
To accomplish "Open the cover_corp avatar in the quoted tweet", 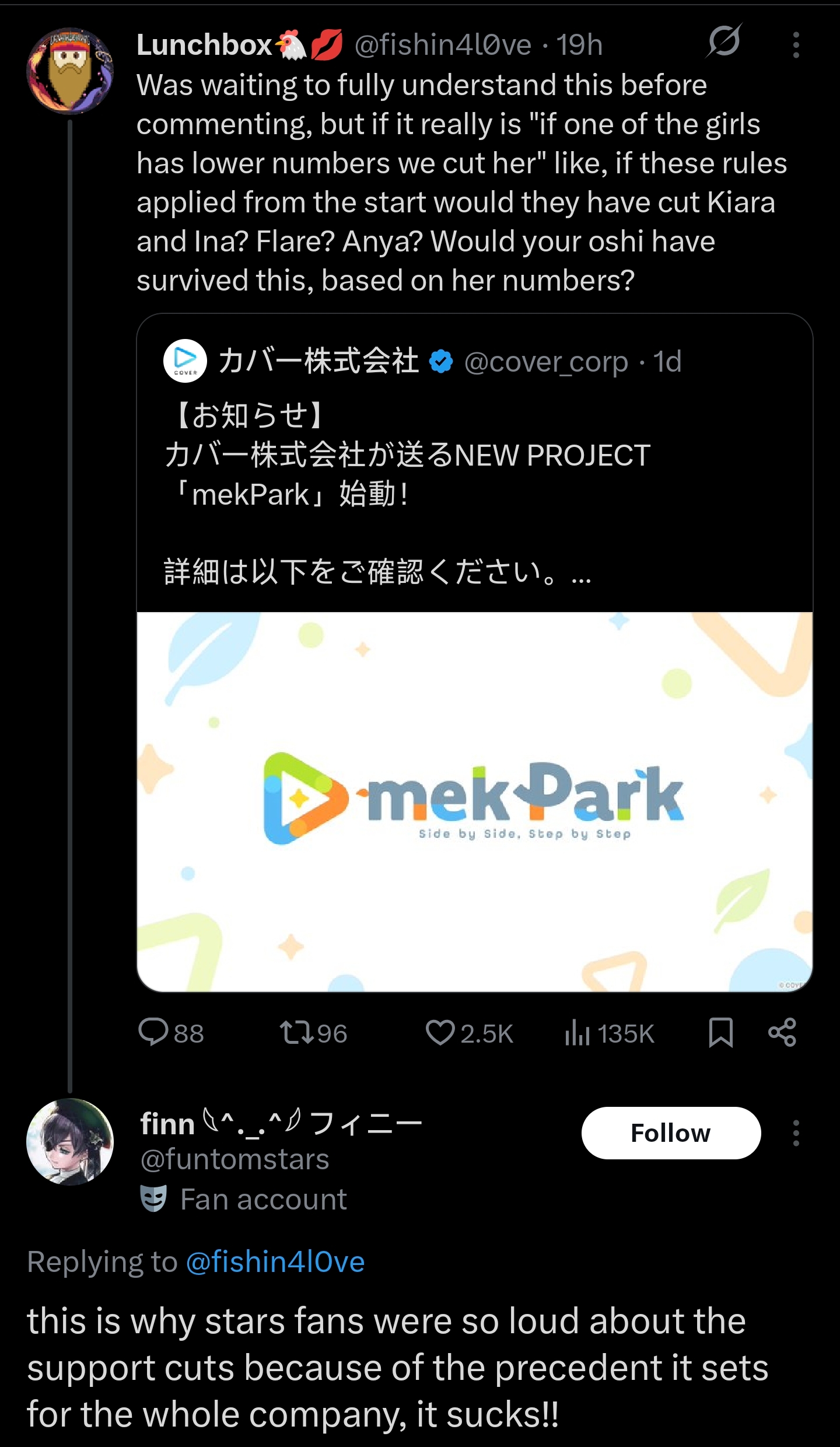I will tap(185, 361).
